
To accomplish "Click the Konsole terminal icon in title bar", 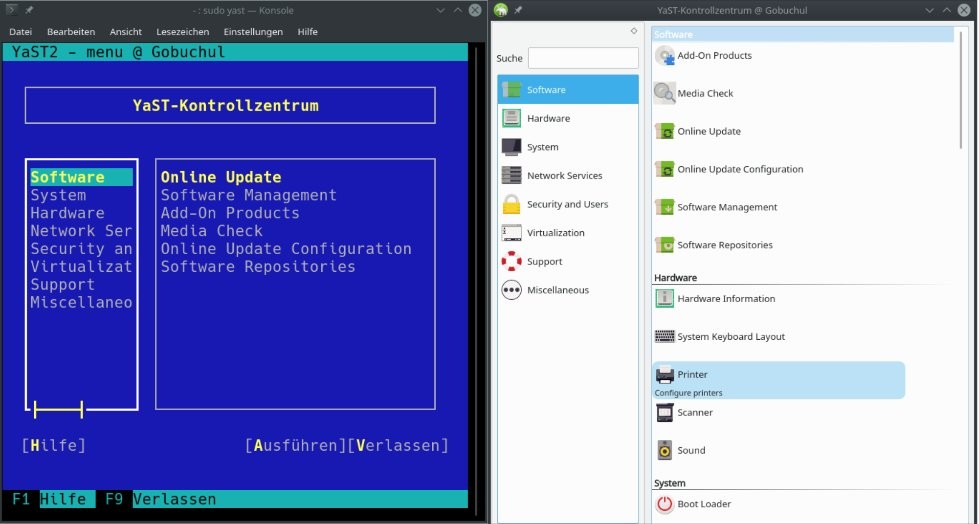I will 11,10.
